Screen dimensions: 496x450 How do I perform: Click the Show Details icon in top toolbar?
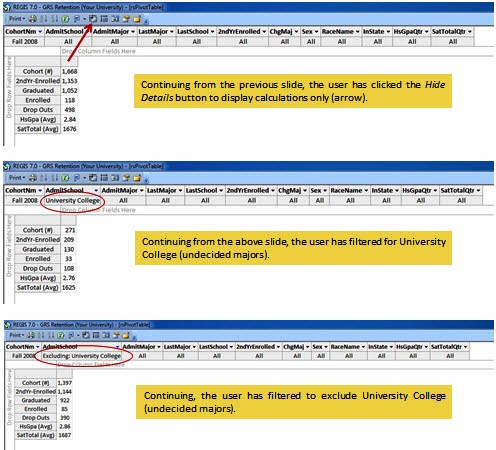pyautogui.click(x=104, y=19)
